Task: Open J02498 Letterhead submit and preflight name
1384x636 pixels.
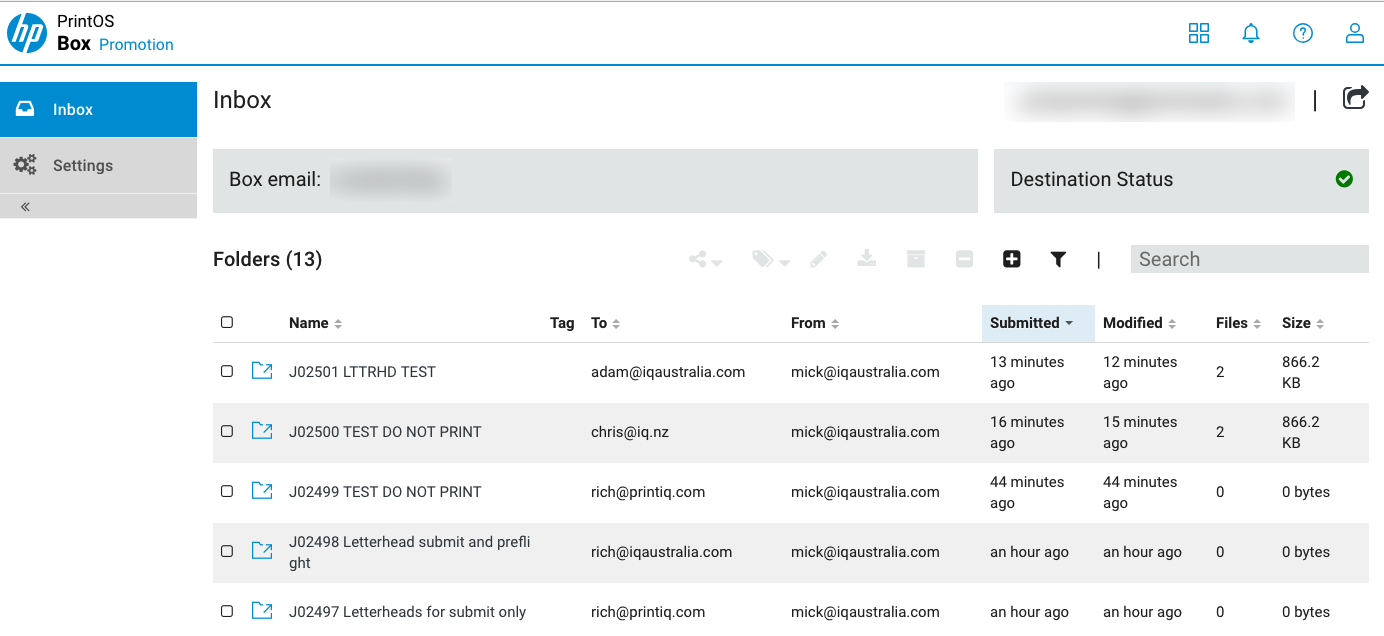Action: point(409,552)
